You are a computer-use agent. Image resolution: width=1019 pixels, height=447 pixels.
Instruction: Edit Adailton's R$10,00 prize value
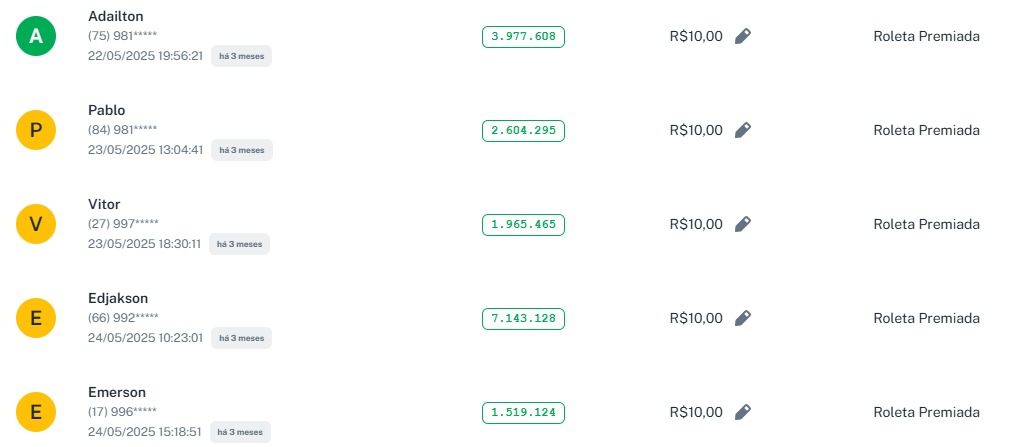(x=742, y=36)
